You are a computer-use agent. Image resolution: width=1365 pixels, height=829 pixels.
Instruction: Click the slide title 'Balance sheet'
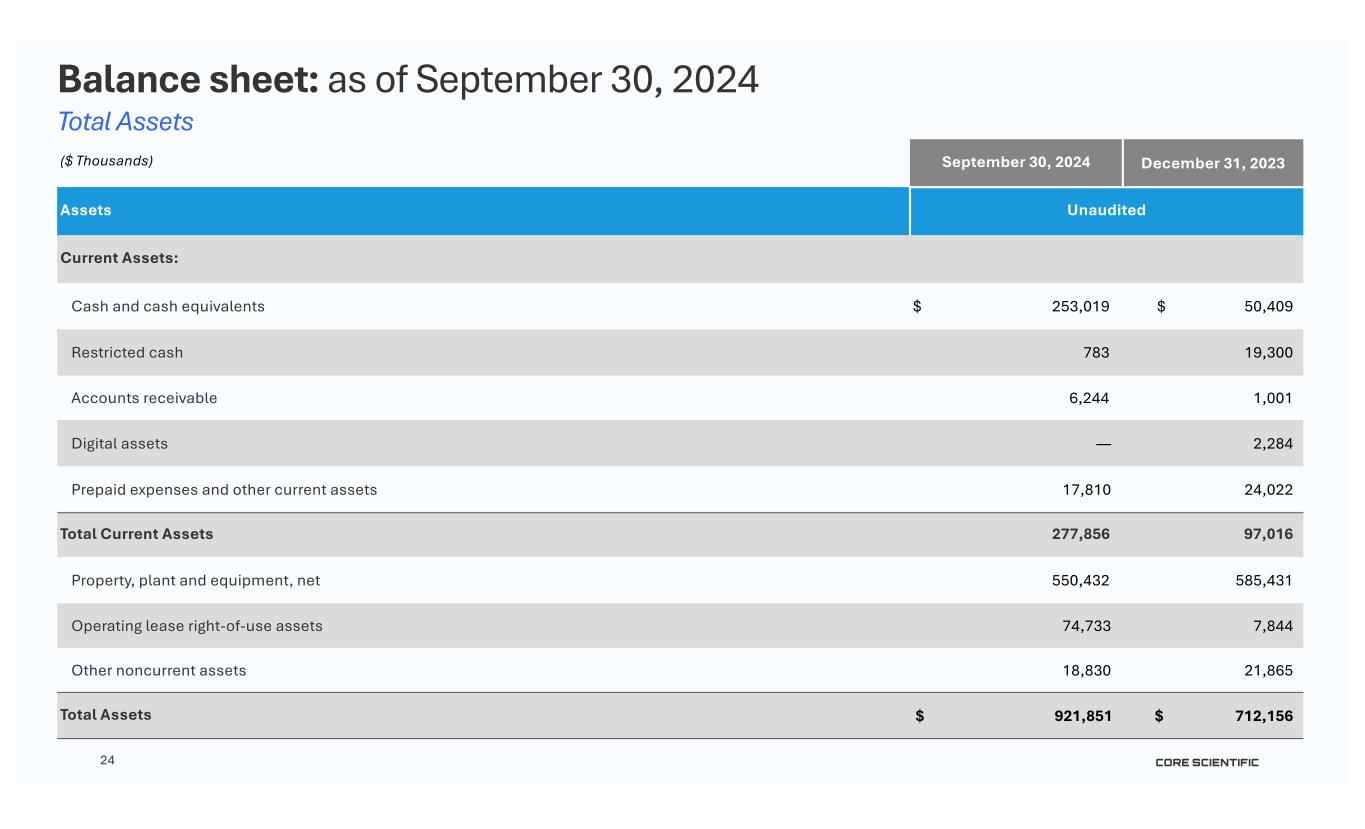click(x=188, y=79)
